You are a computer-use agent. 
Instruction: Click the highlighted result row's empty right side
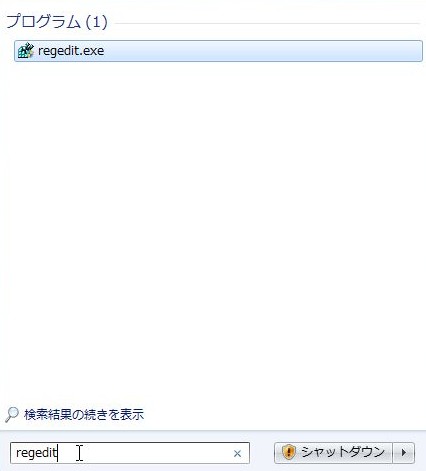[263, 51]
